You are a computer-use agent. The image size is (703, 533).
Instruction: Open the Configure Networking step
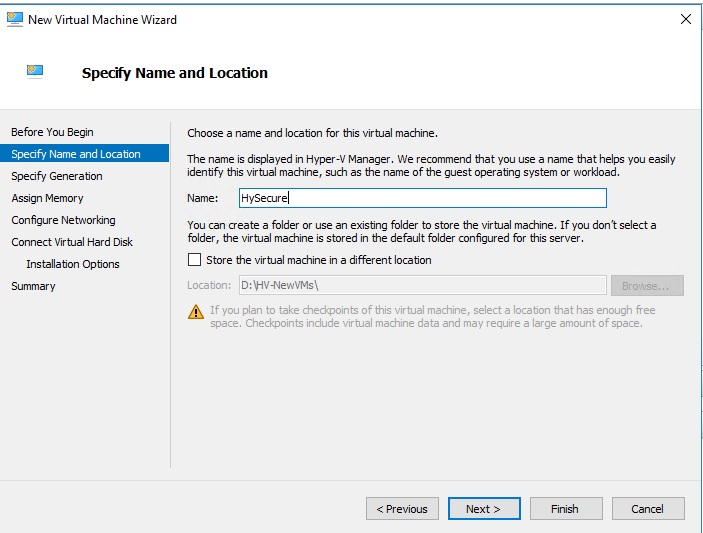click(63, 220)
